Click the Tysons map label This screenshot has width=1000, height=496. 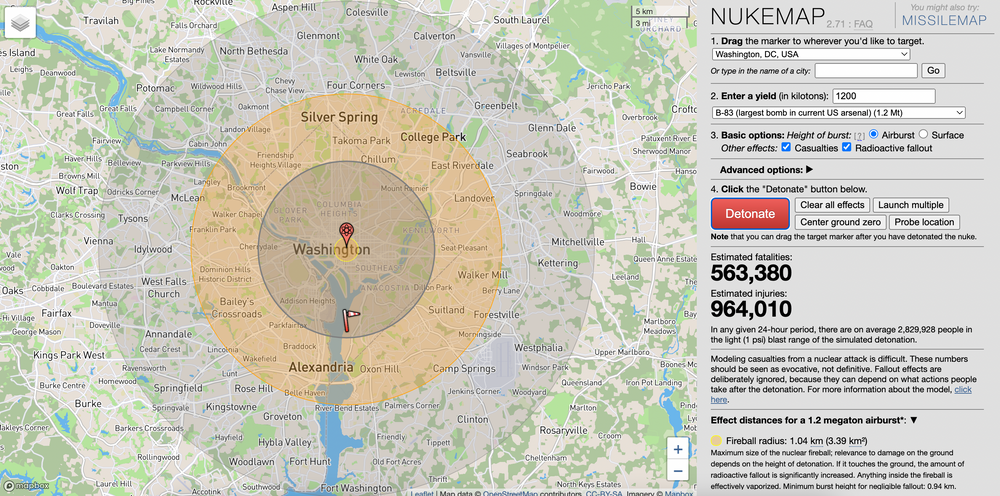(x=133, y=219)
